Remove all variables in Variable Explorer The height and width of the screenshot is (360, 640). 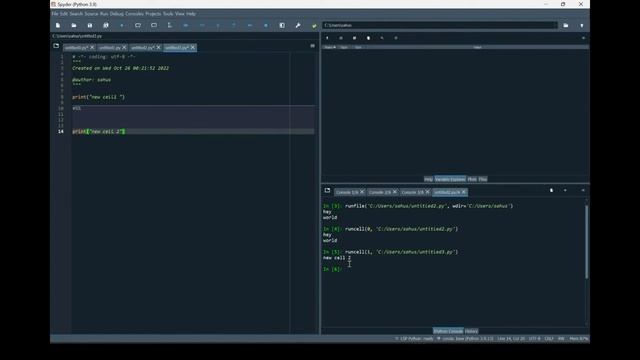tap(368, 38)
